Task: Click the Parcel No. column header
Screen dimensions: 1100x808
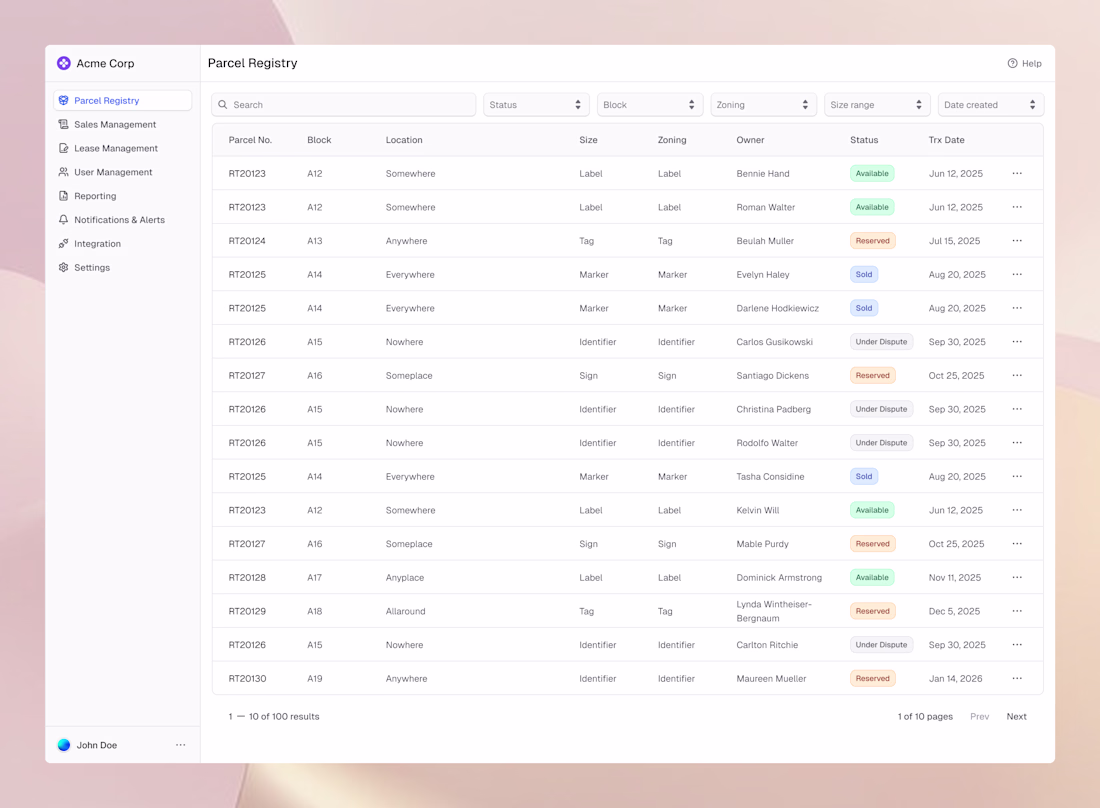Action: coord(250,140)
